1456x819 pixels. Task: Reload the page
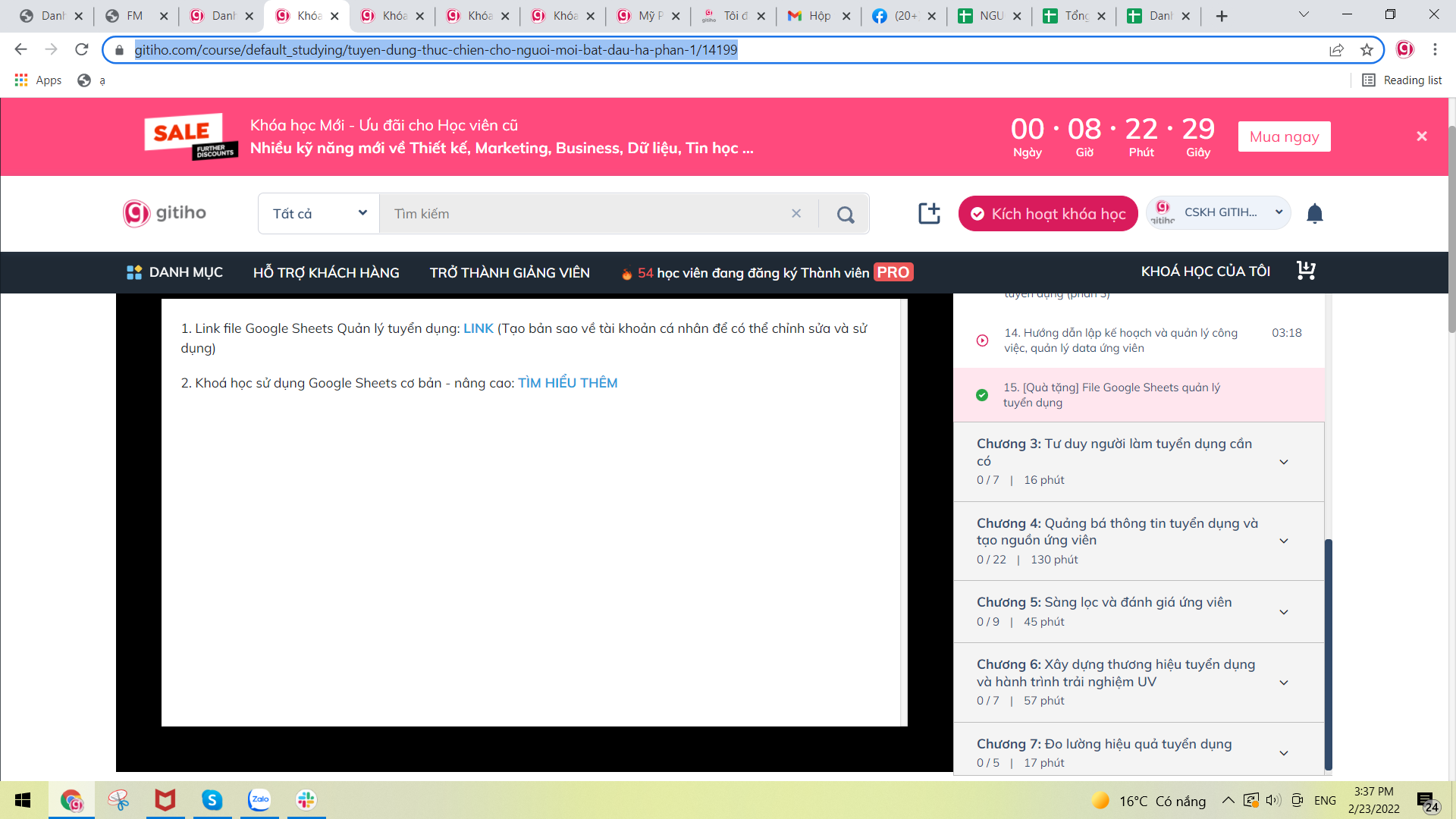pyautogui.click(x=82, y=50)
